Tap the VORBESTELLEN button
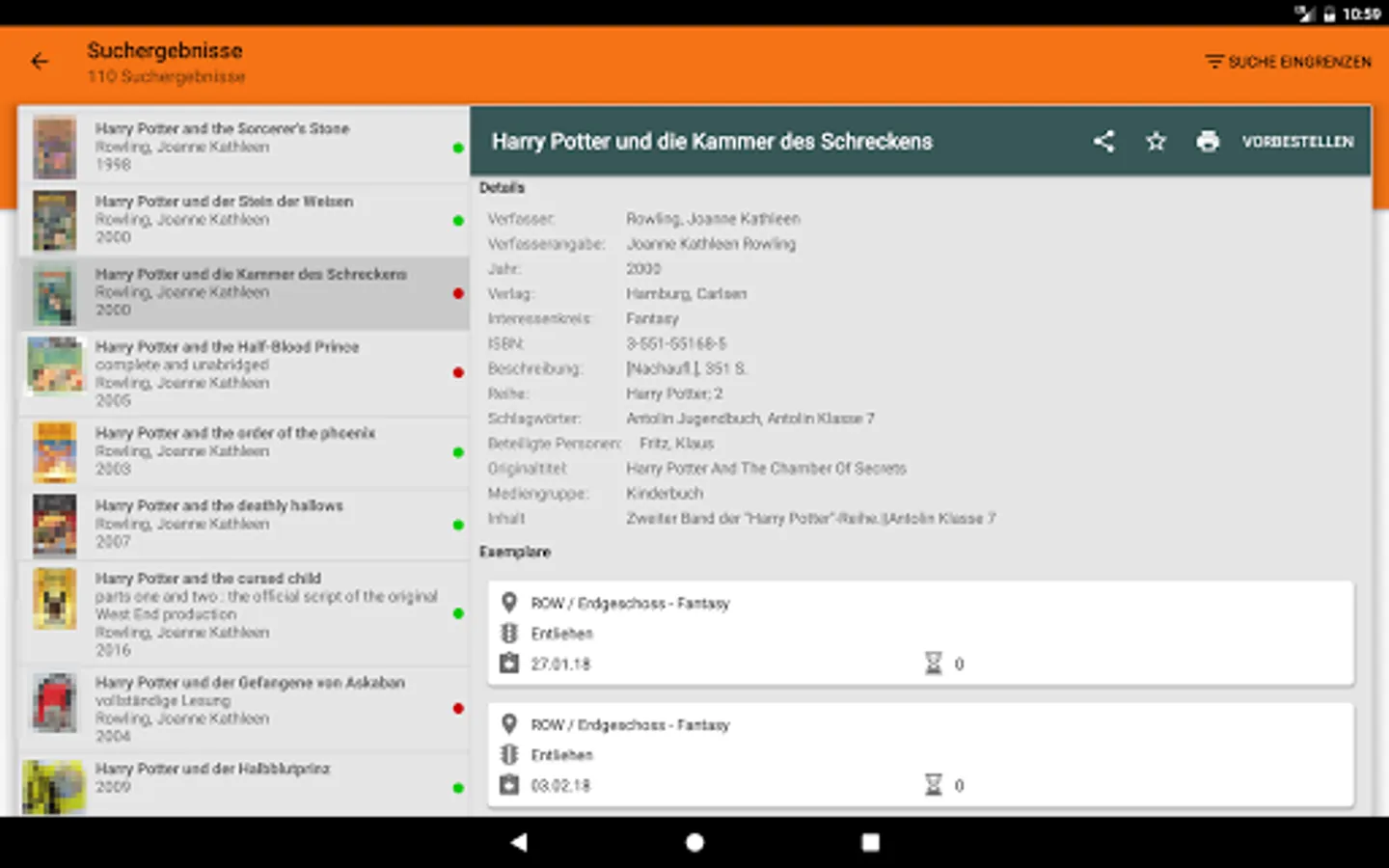Viewport: 1389px width, 868px height. (x=1297, y=142)
